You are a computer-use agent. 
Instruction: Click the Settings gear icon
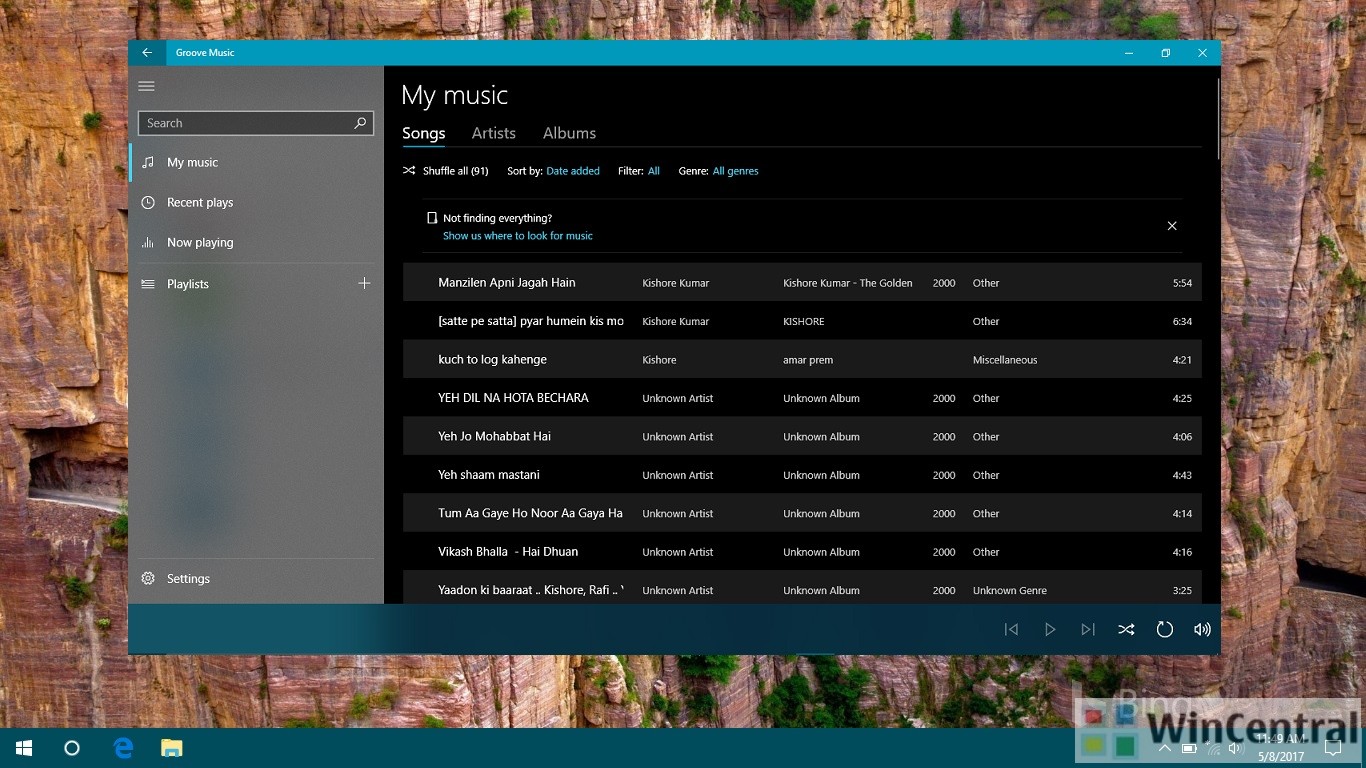tap(148, 578)
